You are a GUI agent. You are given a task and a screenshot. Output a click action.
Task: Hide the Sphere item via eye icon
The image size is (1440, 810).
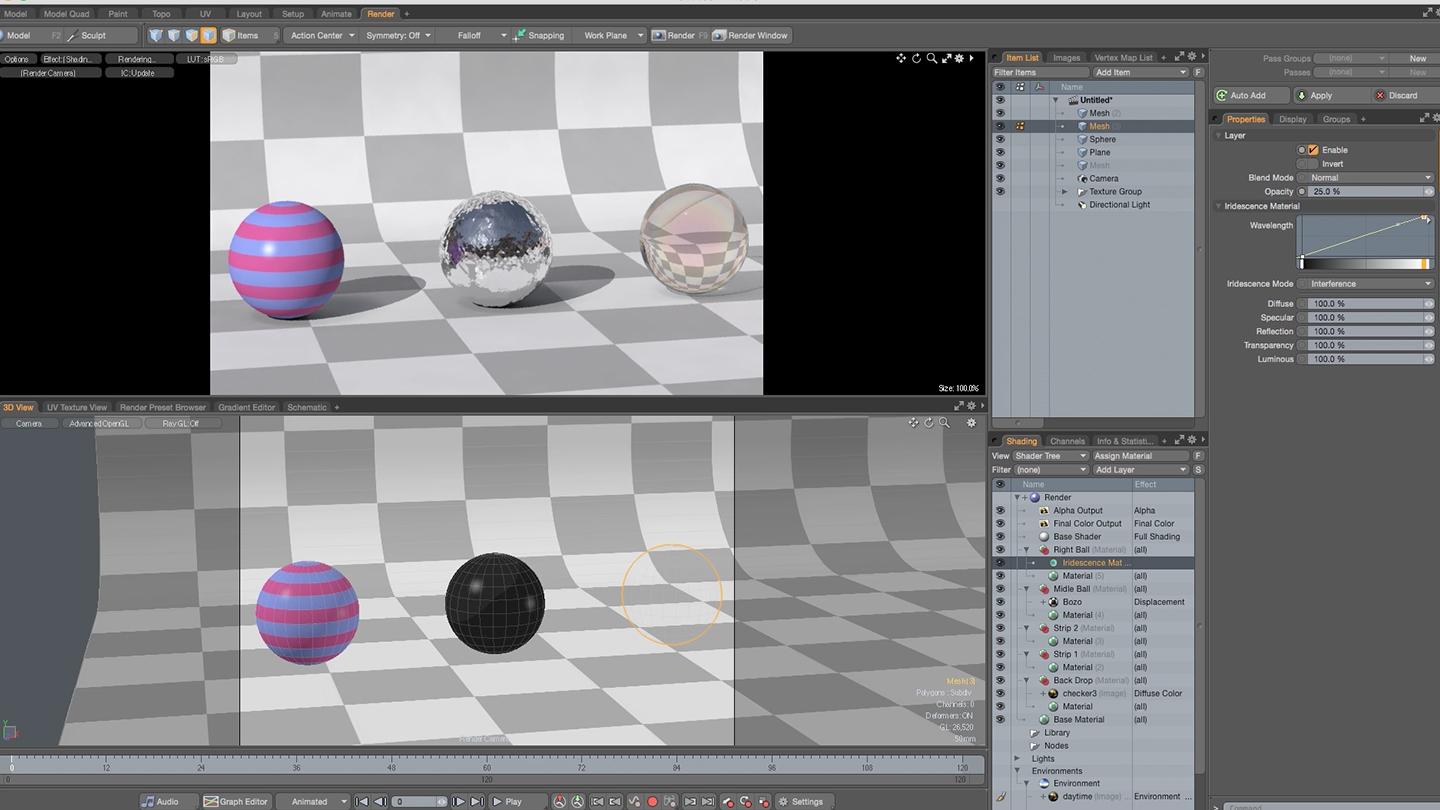pos(999,139)
